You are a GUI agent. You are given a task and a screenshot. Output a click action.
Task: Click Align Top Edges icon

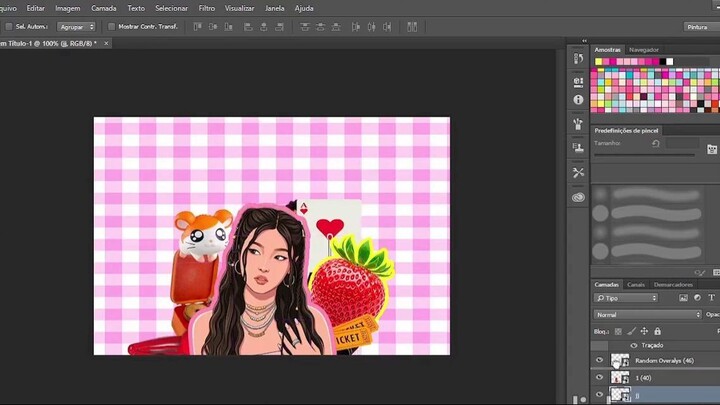[x=197, y=27]
